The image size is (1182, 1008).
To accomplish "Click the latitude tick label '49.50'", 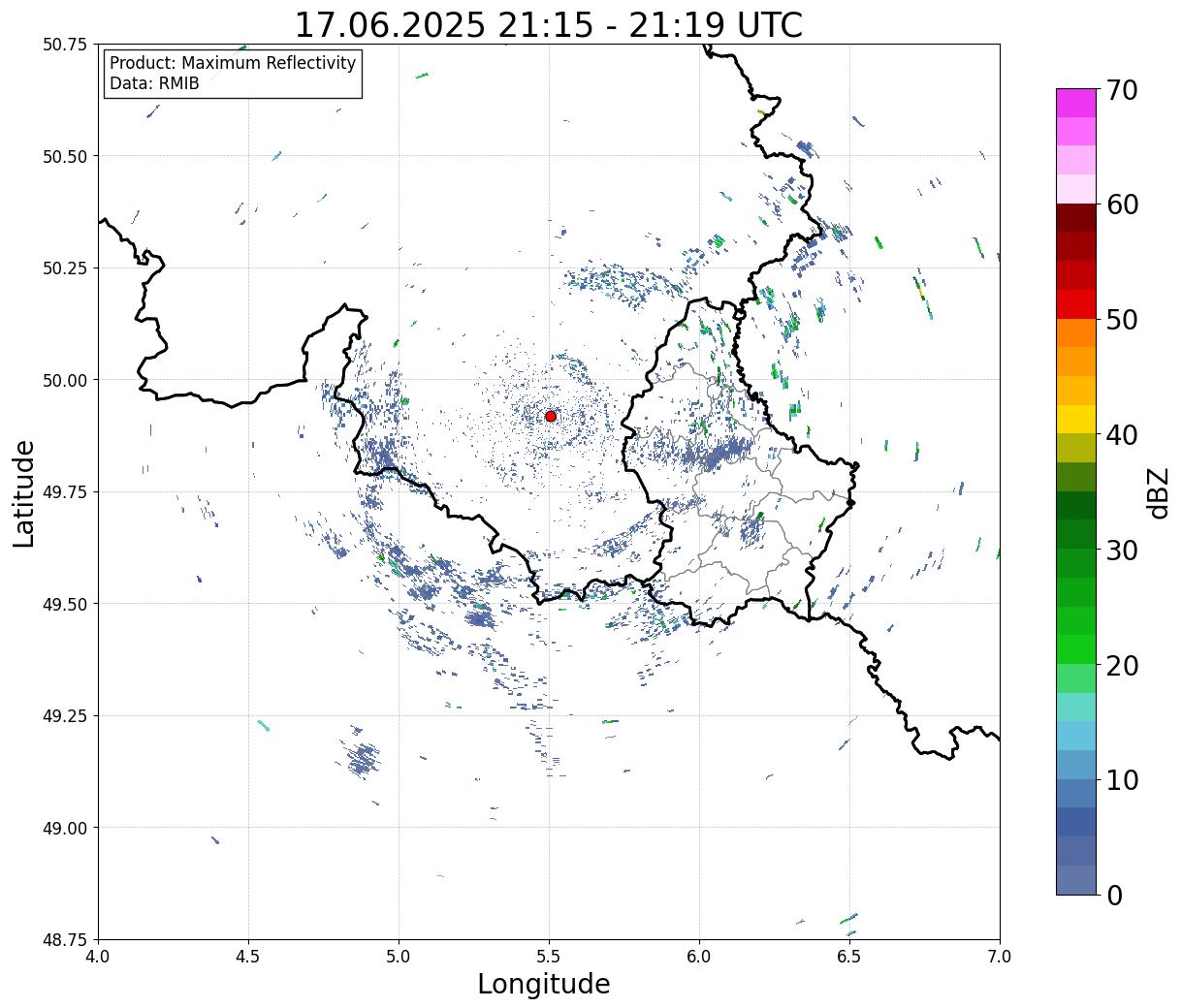I will (x=65, y=604).
